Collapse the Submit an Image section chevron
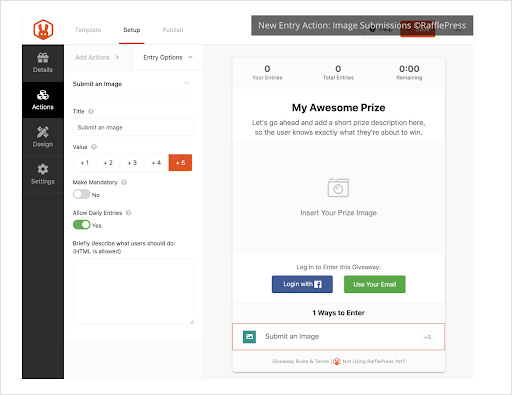Viewport: 512px width, 395px height. pos(187,83)
